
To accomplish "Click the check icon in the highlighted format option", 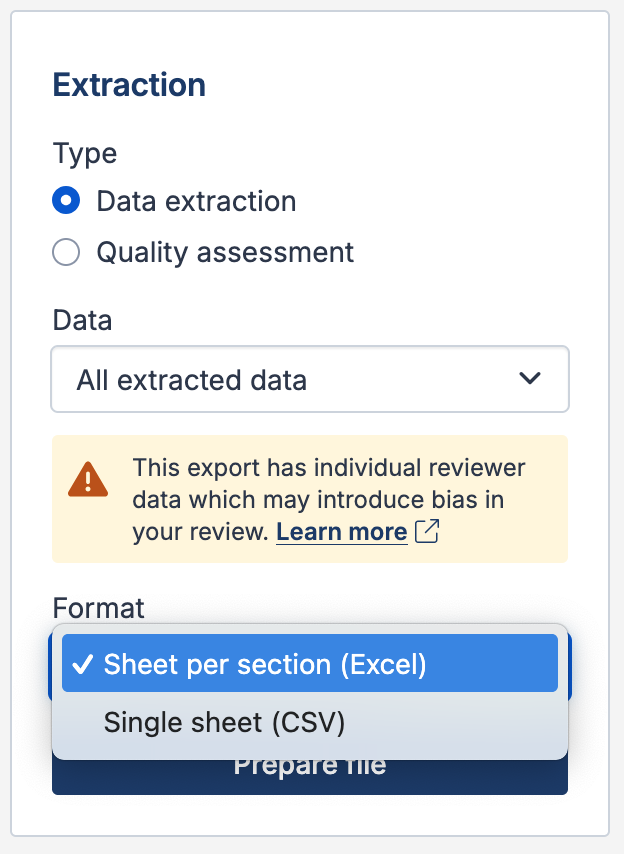I will click(x=85, y=662).
